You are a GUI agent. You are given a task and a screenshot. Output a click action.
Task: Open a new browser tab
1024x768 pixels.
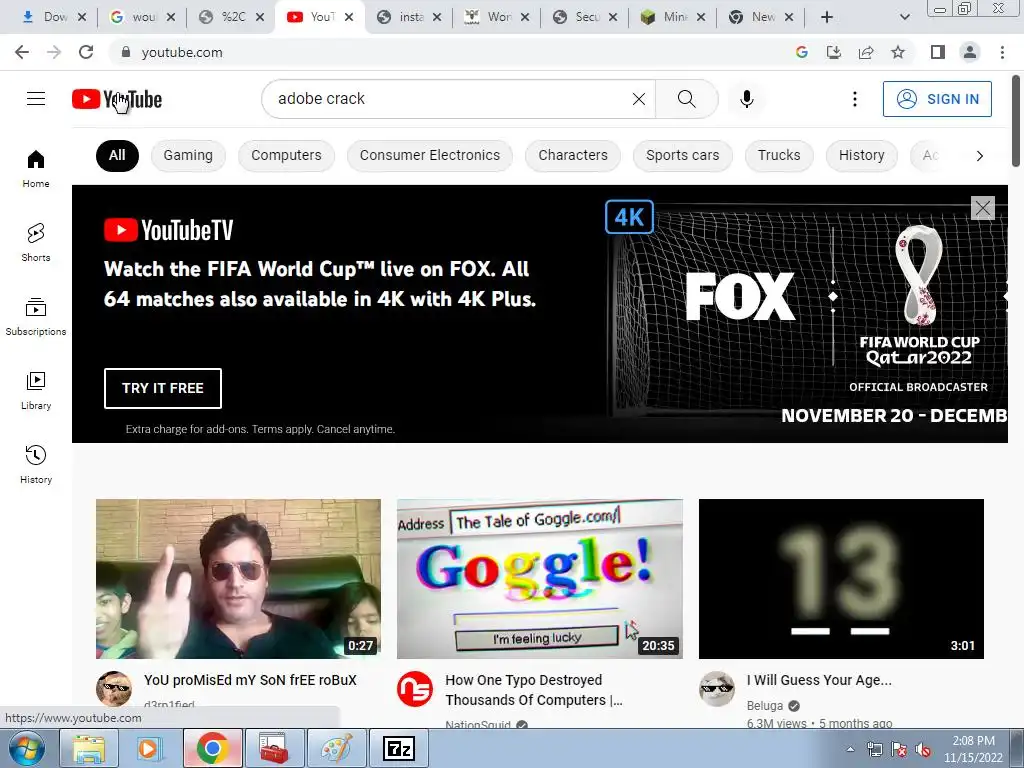click(827, 17)
